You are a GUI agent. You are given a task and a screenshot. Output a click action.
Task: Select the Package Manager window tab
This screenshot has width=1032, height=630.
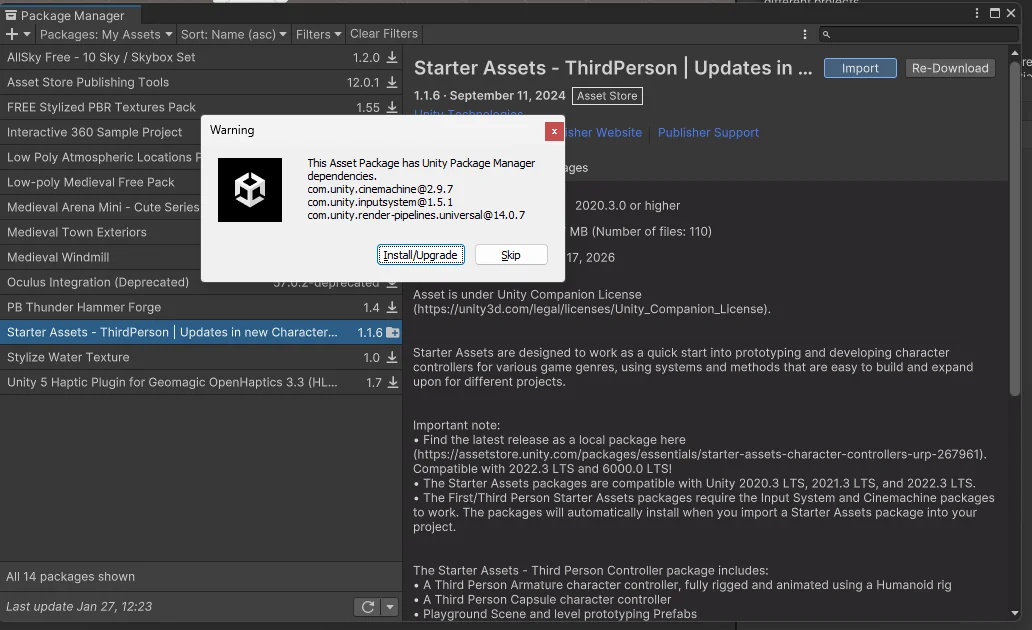[66, 15]
